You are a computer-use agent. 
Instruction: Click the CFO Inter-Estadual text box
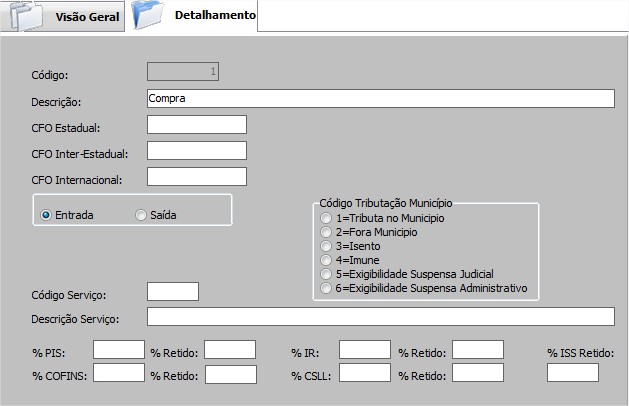196,151
